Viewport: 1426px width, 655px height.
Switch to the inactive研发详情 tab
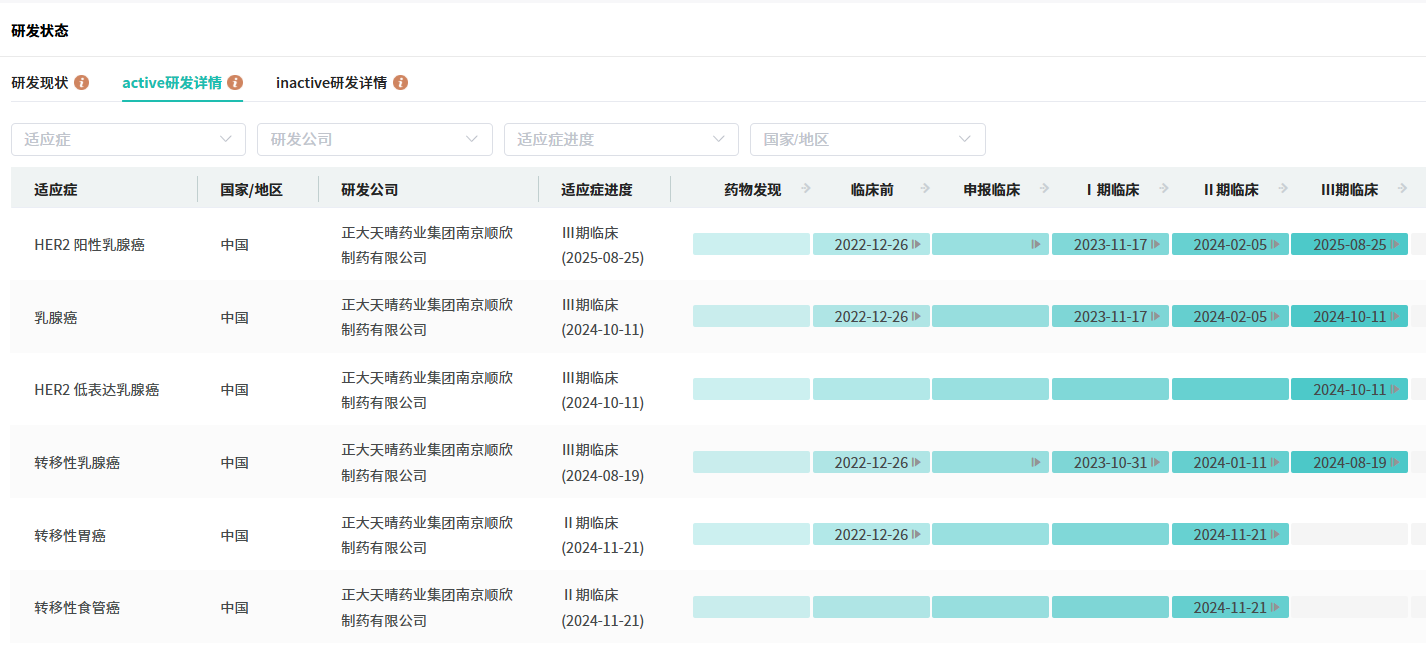331,82
